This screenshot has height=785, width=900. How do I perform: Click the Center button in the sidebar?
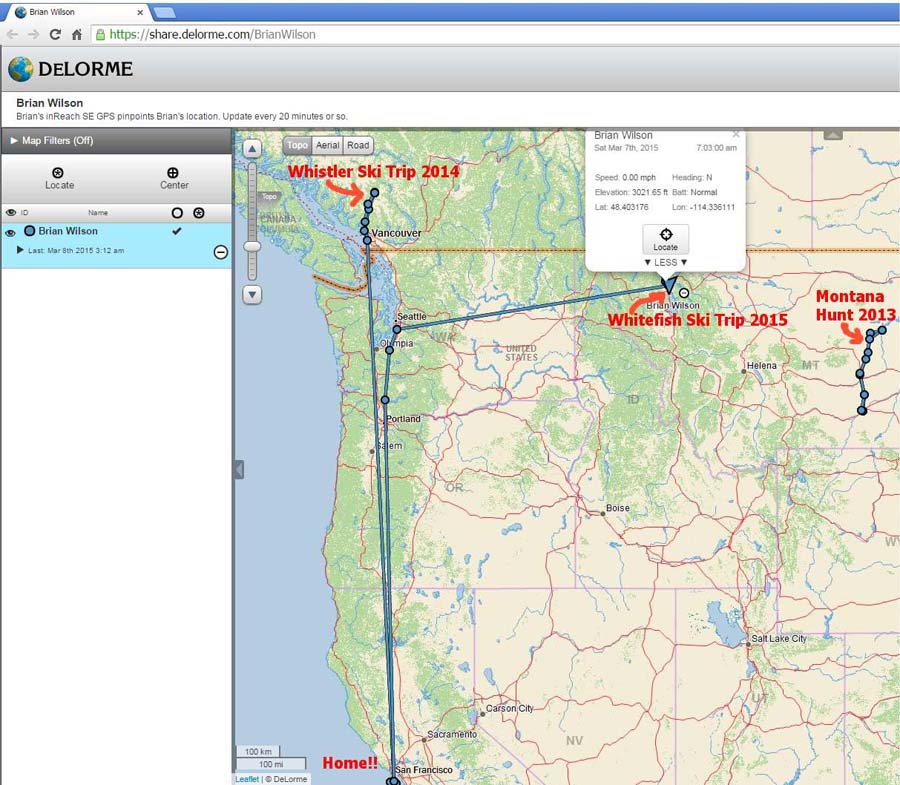[x=173, y=178]
